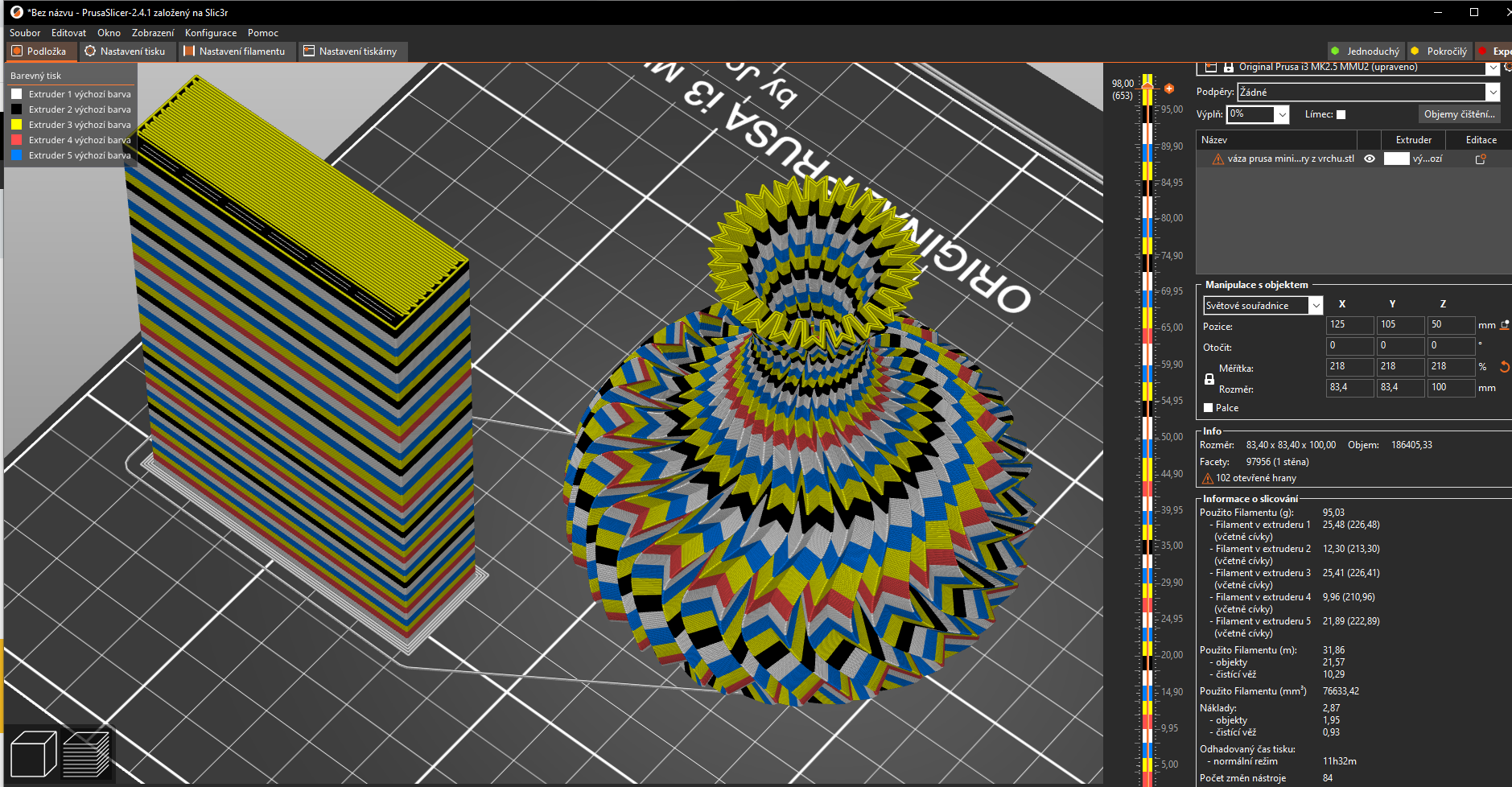Select the Pokročilý mode button
This screenshot has height=787, width=1512.
pyautogui.click(x=1439, y=52)
